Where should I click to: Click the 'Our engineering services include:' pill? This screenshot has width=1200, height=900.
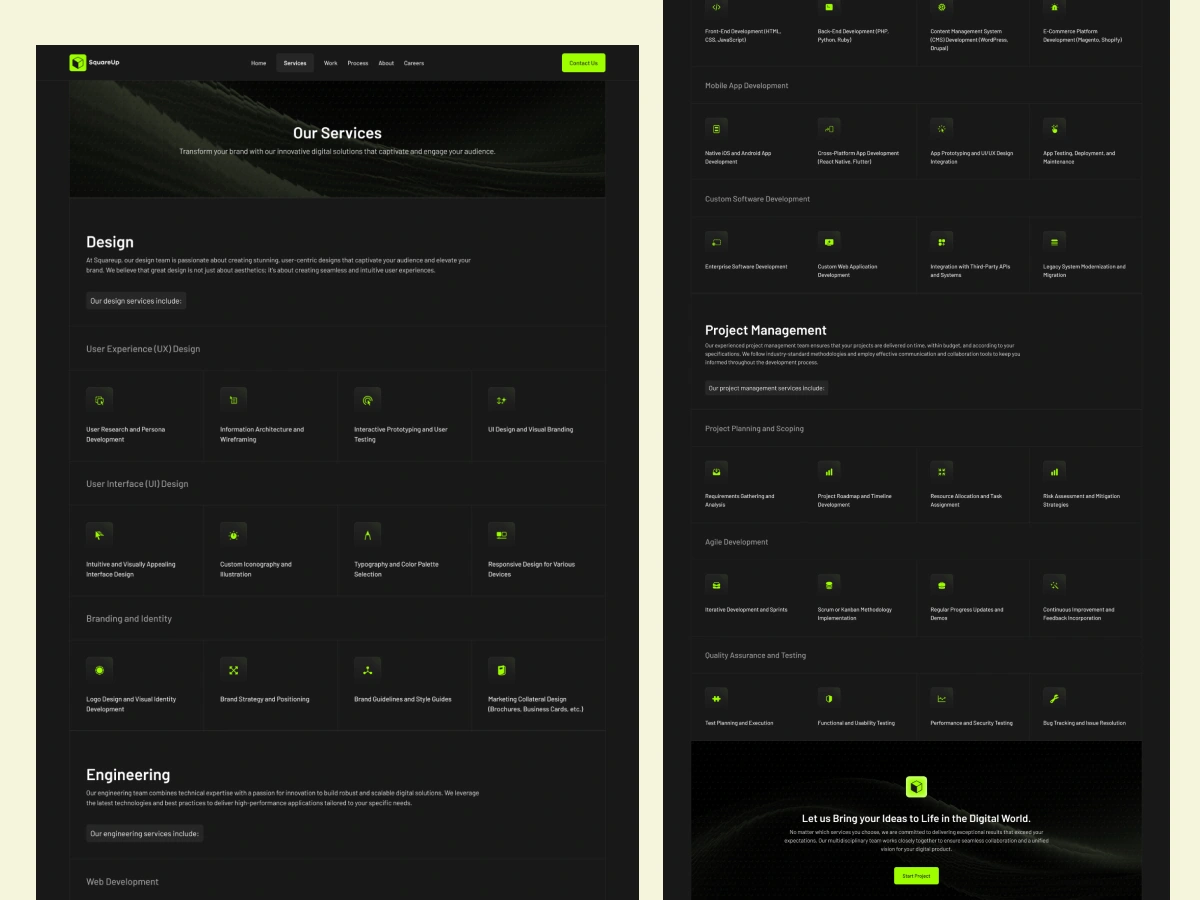pyautogui.click(x=144, y=833)
